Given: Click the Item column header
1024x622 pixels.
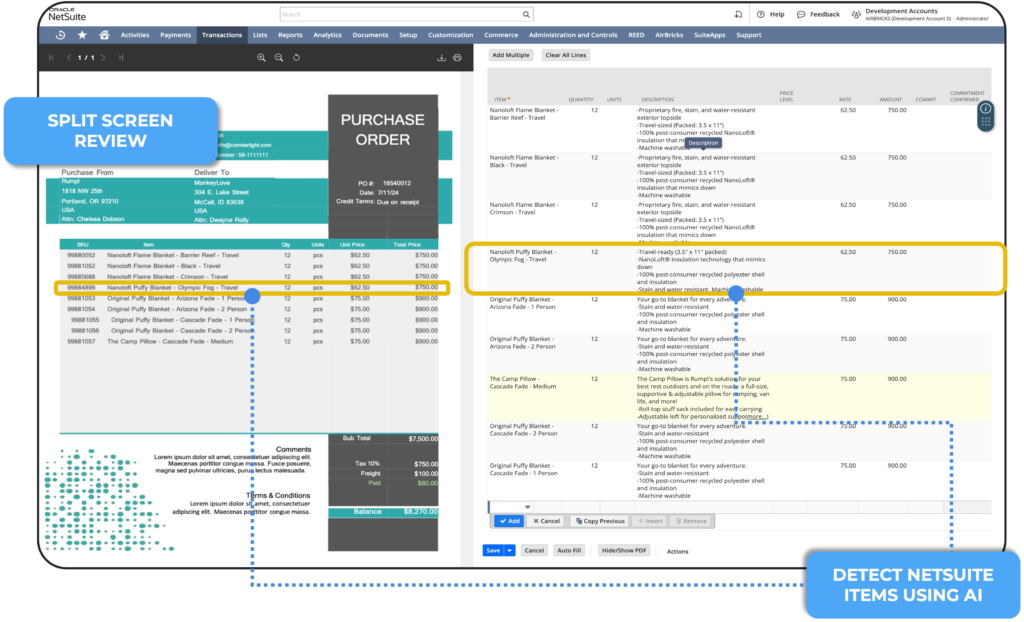Looking at the screenshot, I should pyautogui.click(x=500, y=100).
